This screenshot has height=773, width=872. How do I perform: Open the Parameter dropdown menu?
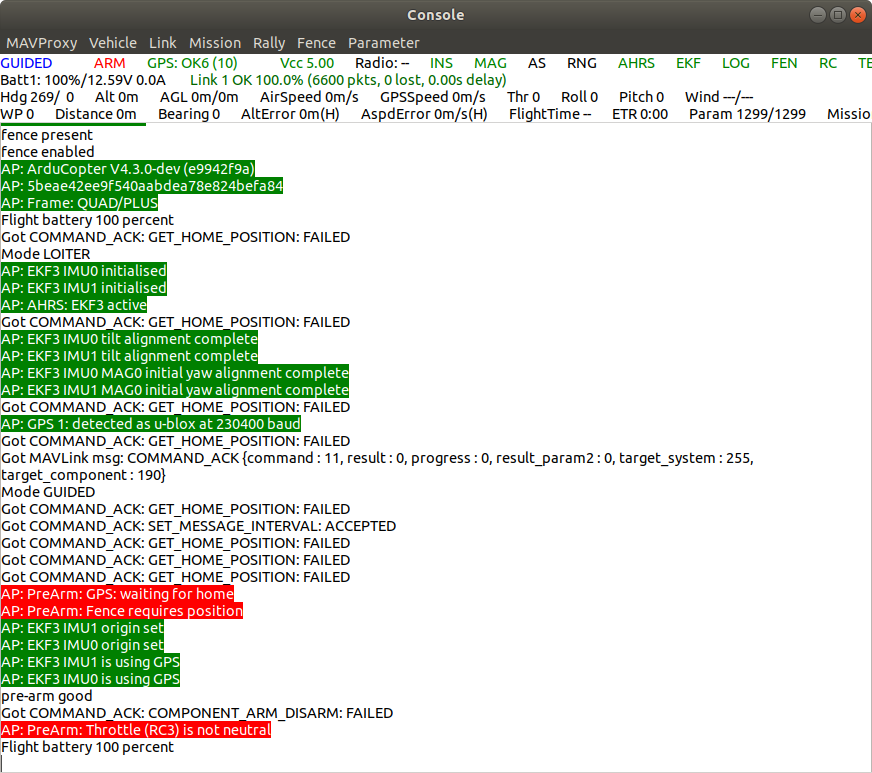point(384,43)
